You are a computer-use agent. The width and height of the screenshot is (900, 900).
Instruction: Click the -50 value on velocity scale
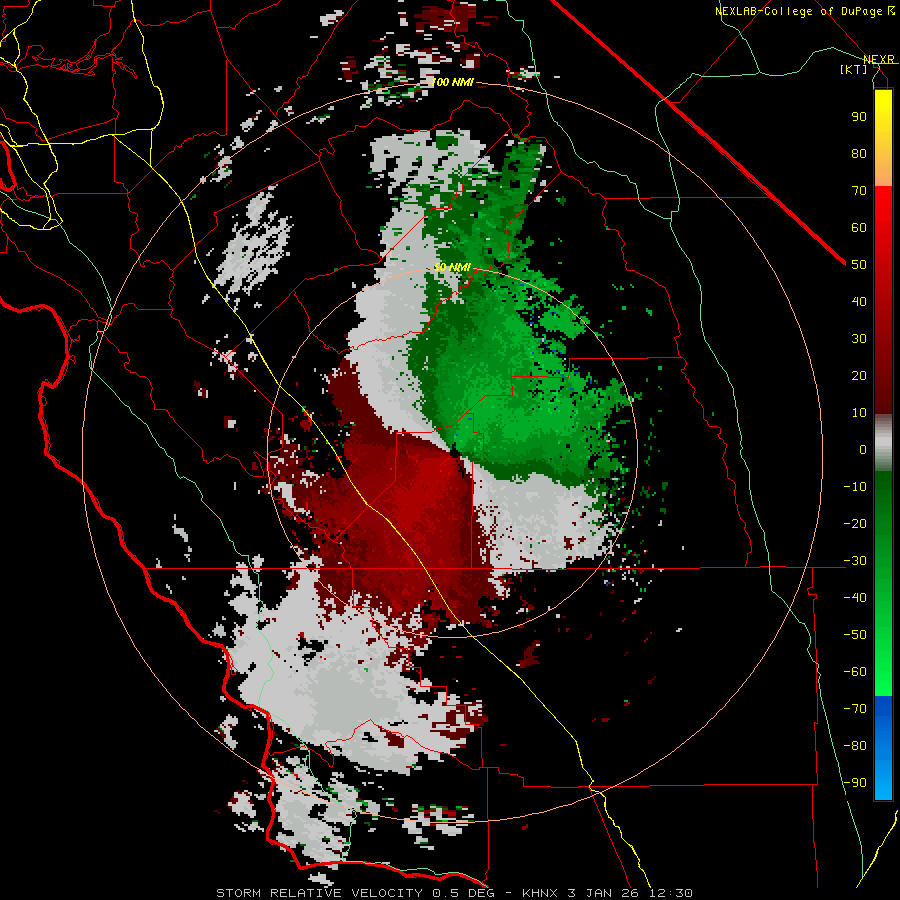pyautogui.click(x=855, y=635)
